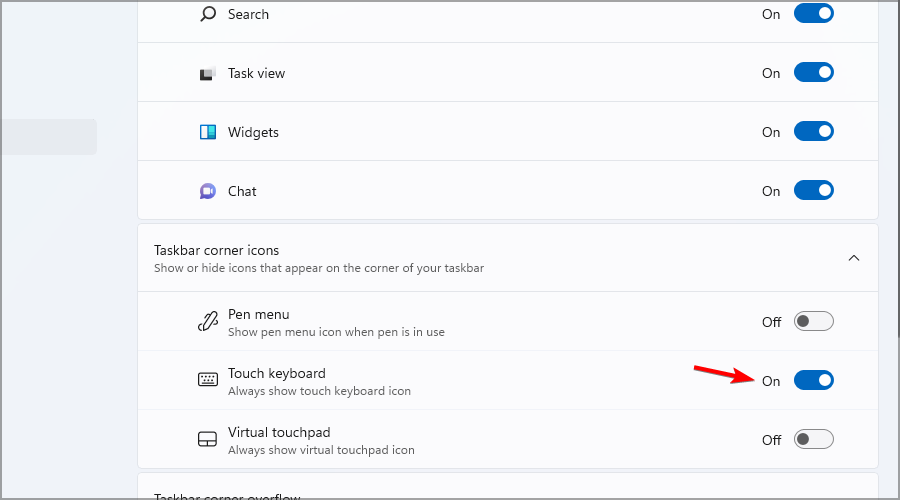900x500 pixels.
Task: Click the Widgets icon
Action: click(x=208, y=132)
